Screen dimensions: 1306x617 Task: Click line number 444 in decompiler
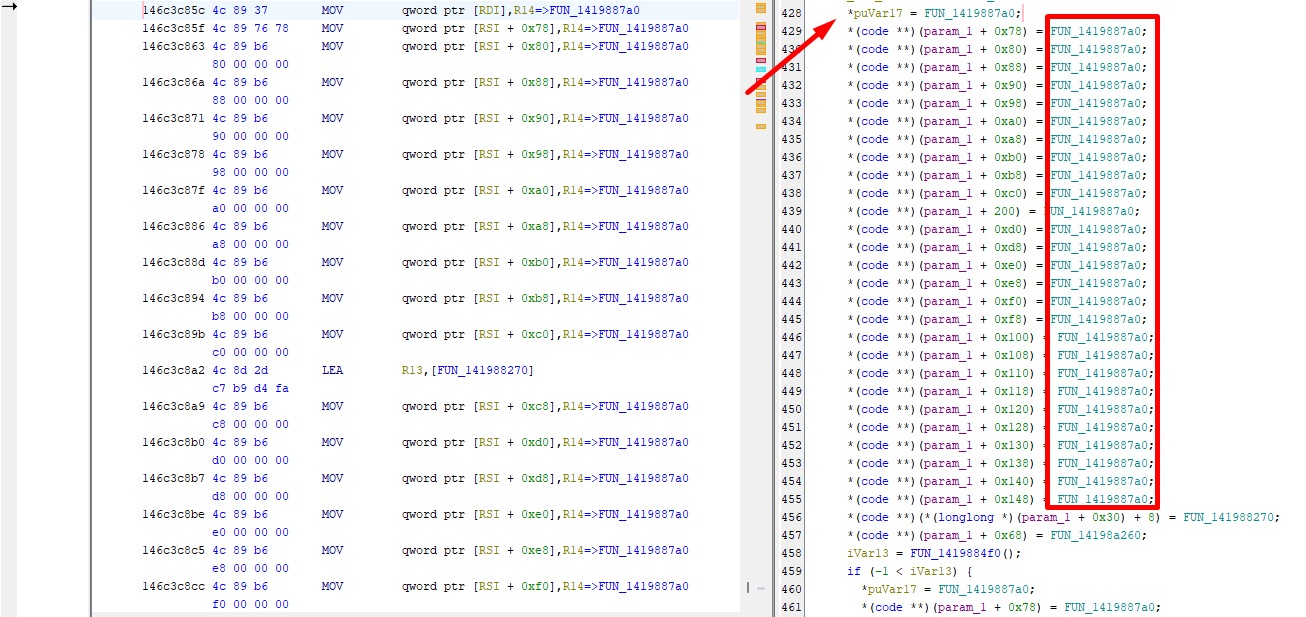tap(791, 301)
